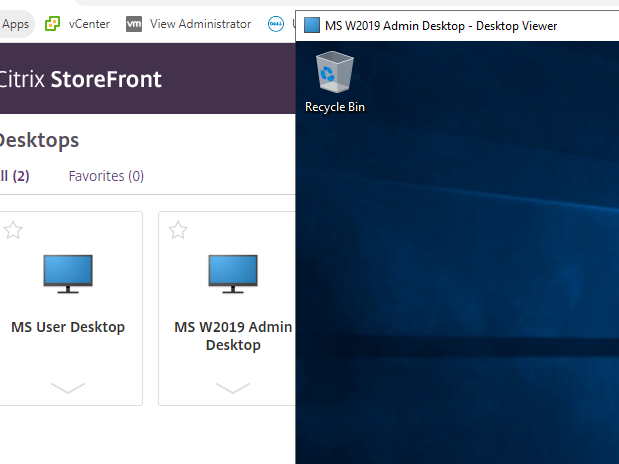Image resolution: width=619 pixels, height=464 pixels.
Task: Click the Desktop Viewer title bar text
Action: pos(441,26)
